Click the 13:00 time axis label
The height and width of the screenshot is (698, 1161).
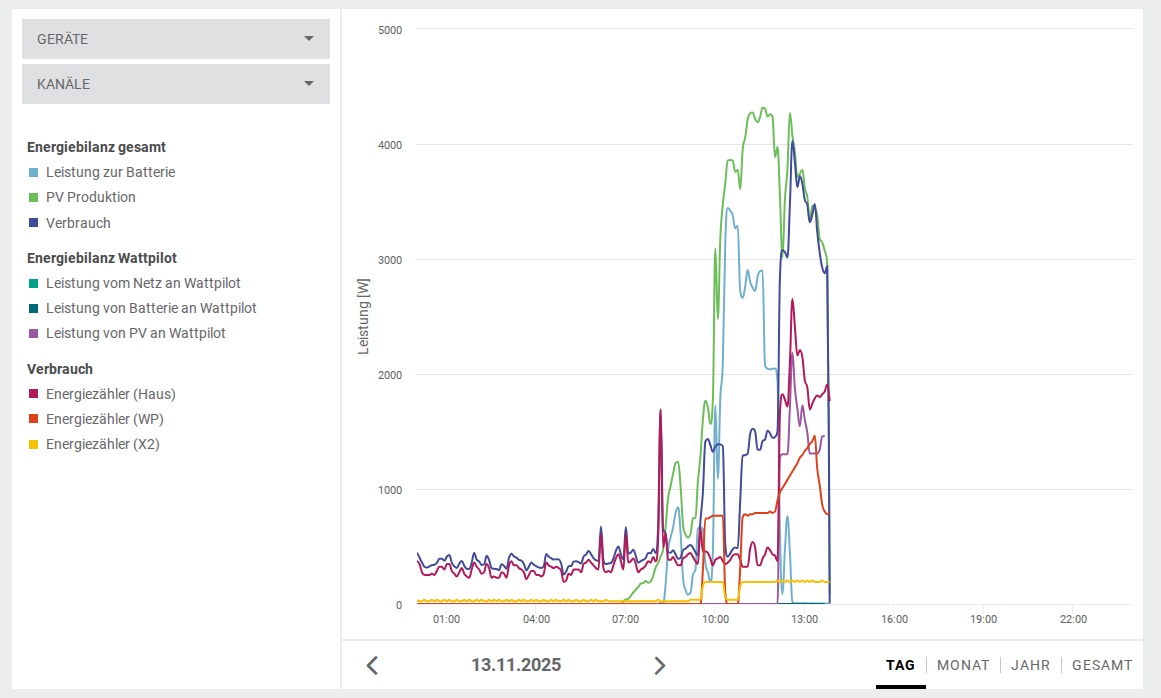tap(804, 619)
